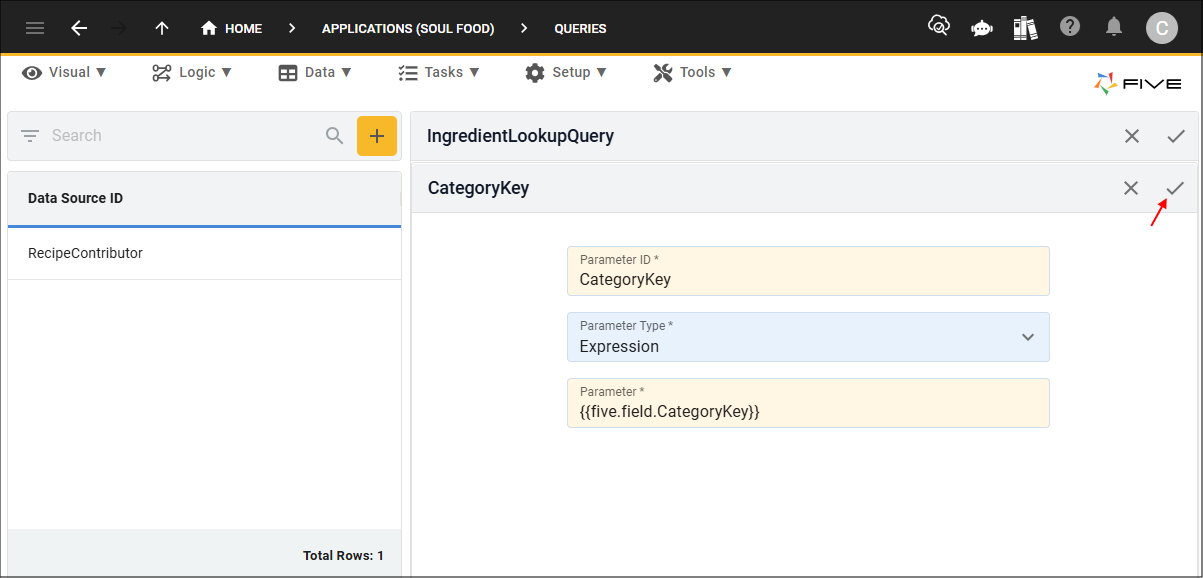The height and width of the screenshot is (578, 1203).
Task: Click the Total Rows: 1 text
Action: 343,556
